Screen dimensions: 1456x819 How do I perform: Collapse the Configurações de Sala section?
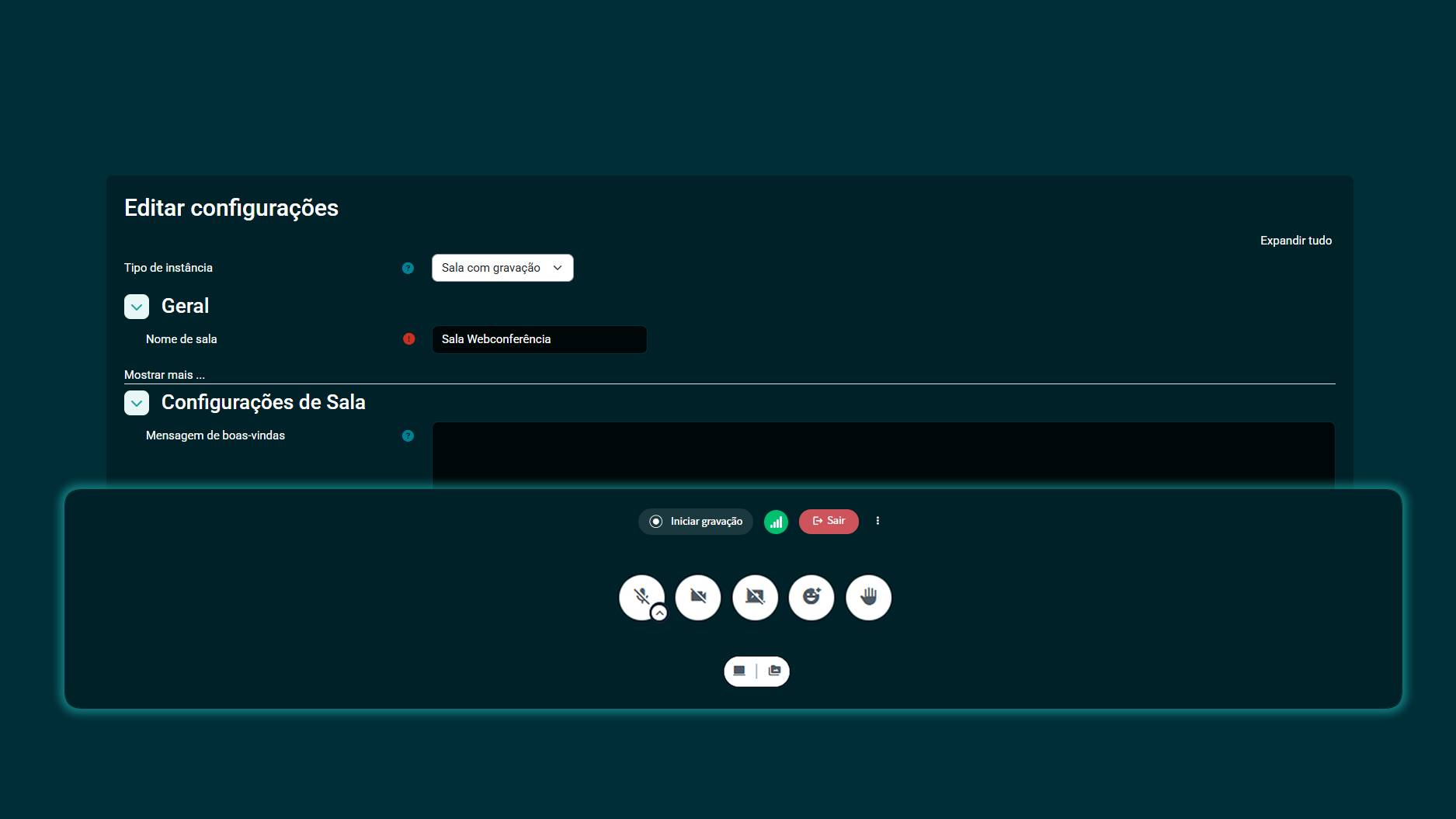coord(137,403)
